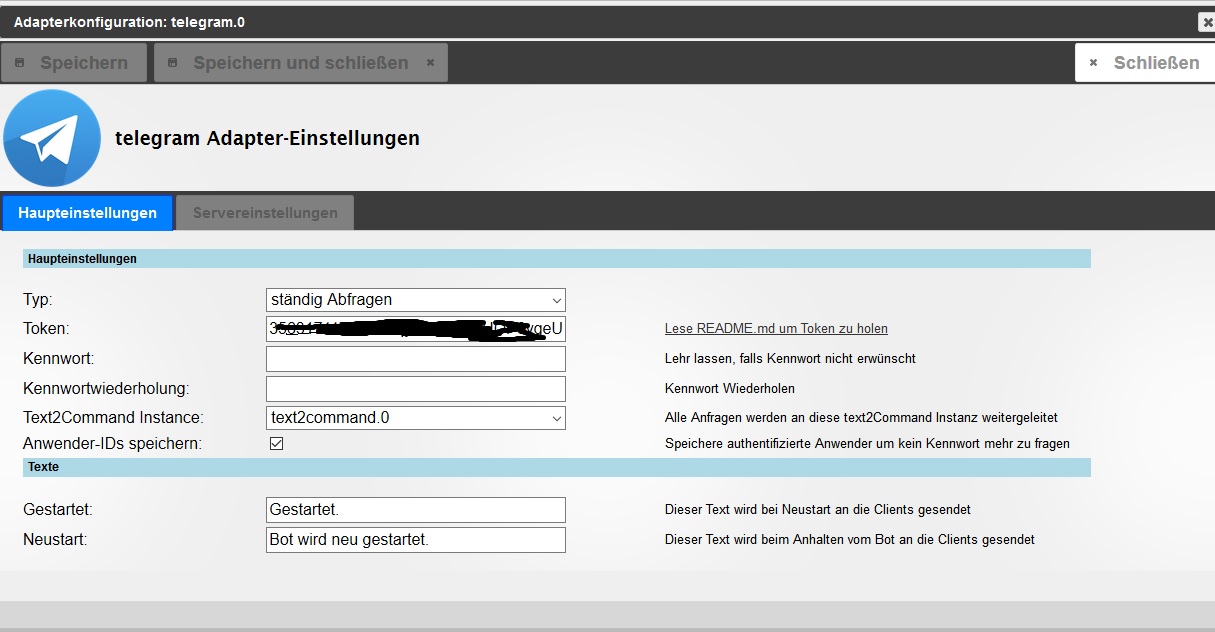Image resolution: width=1215 pixels, height=632 pixels.
Task: Click the 'Gestartet:' label
Action: click(58, 509)
